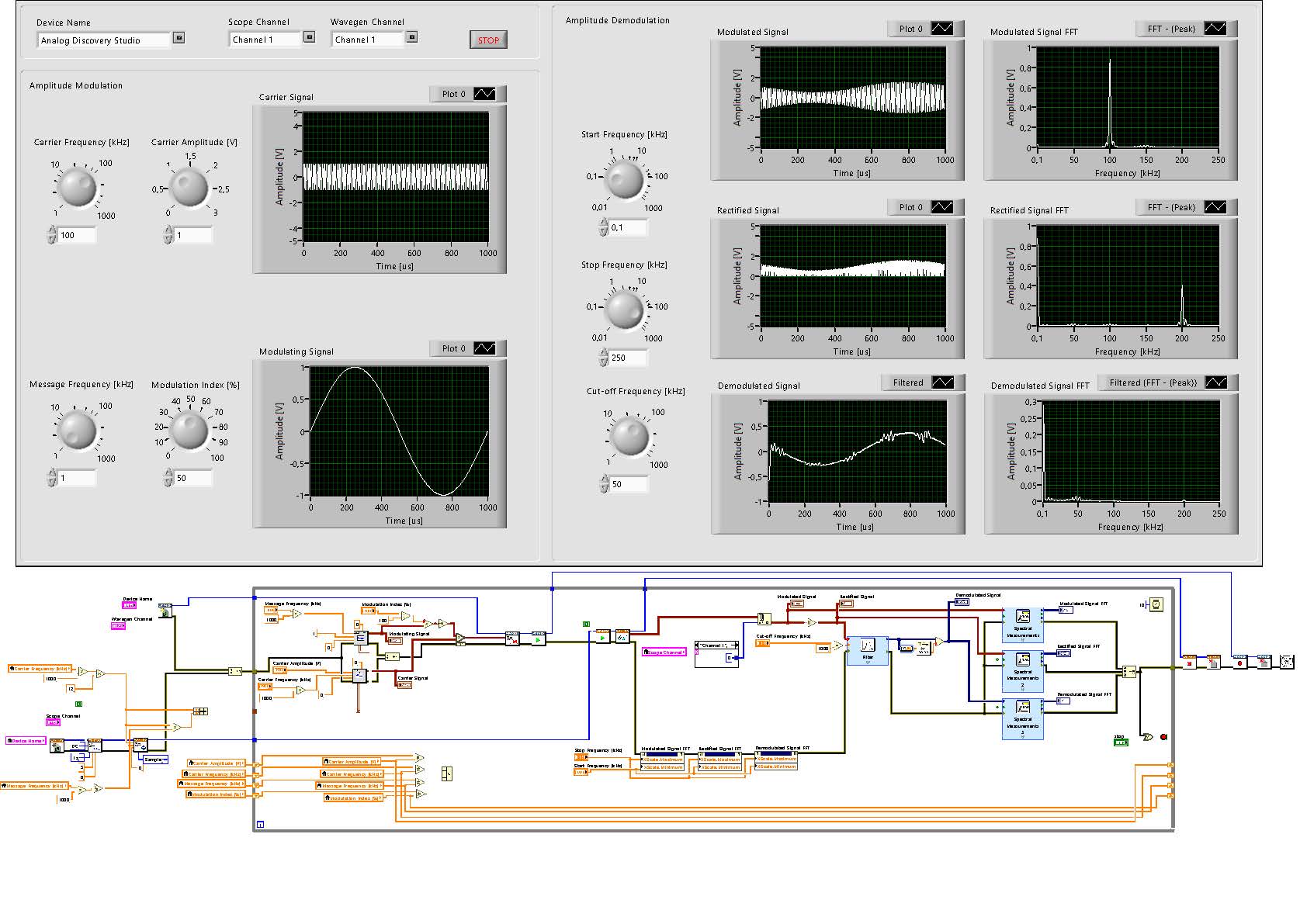Click the Demodulated Signal Filtered legend icon
Viewport: 1307px width, 924px height.
(942, 382)
